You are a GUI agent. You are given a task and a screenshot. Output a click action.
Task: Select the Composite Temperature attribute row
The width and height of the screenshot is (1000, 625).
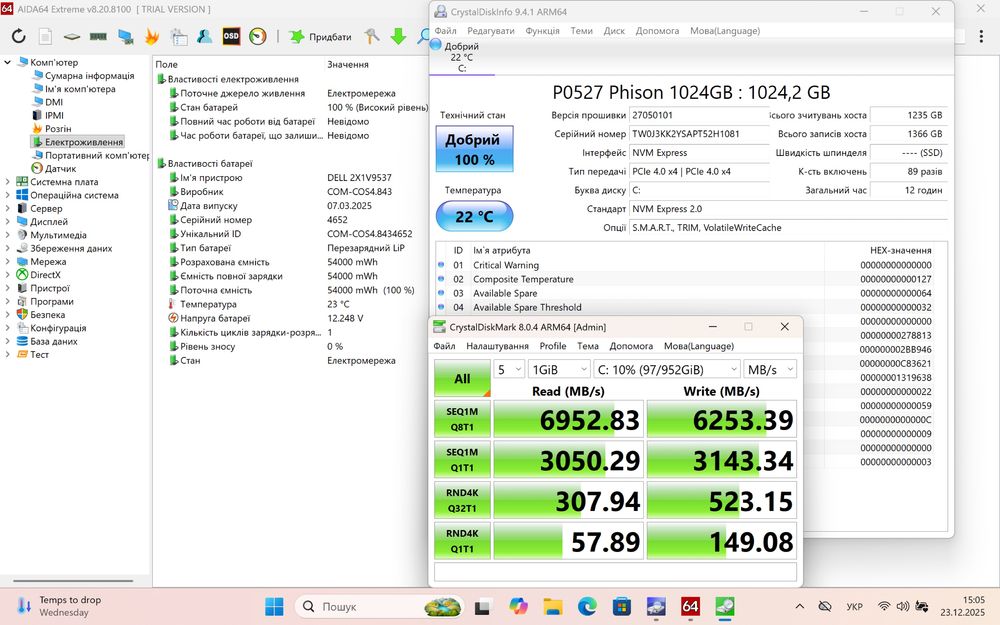[x=686, y=279]
